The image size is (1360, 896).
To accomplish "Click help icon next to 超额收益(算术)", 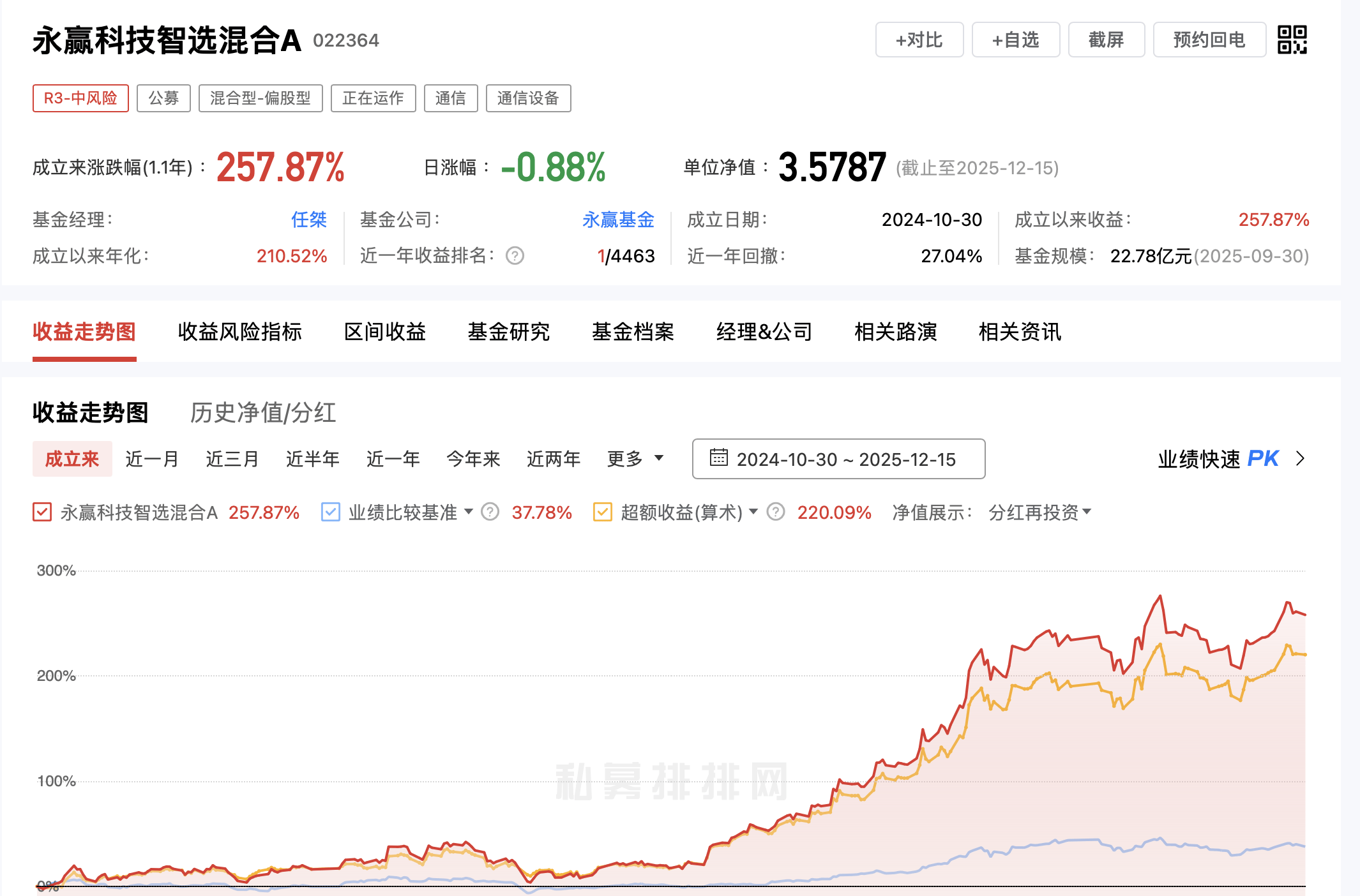I will click(775, 512).
